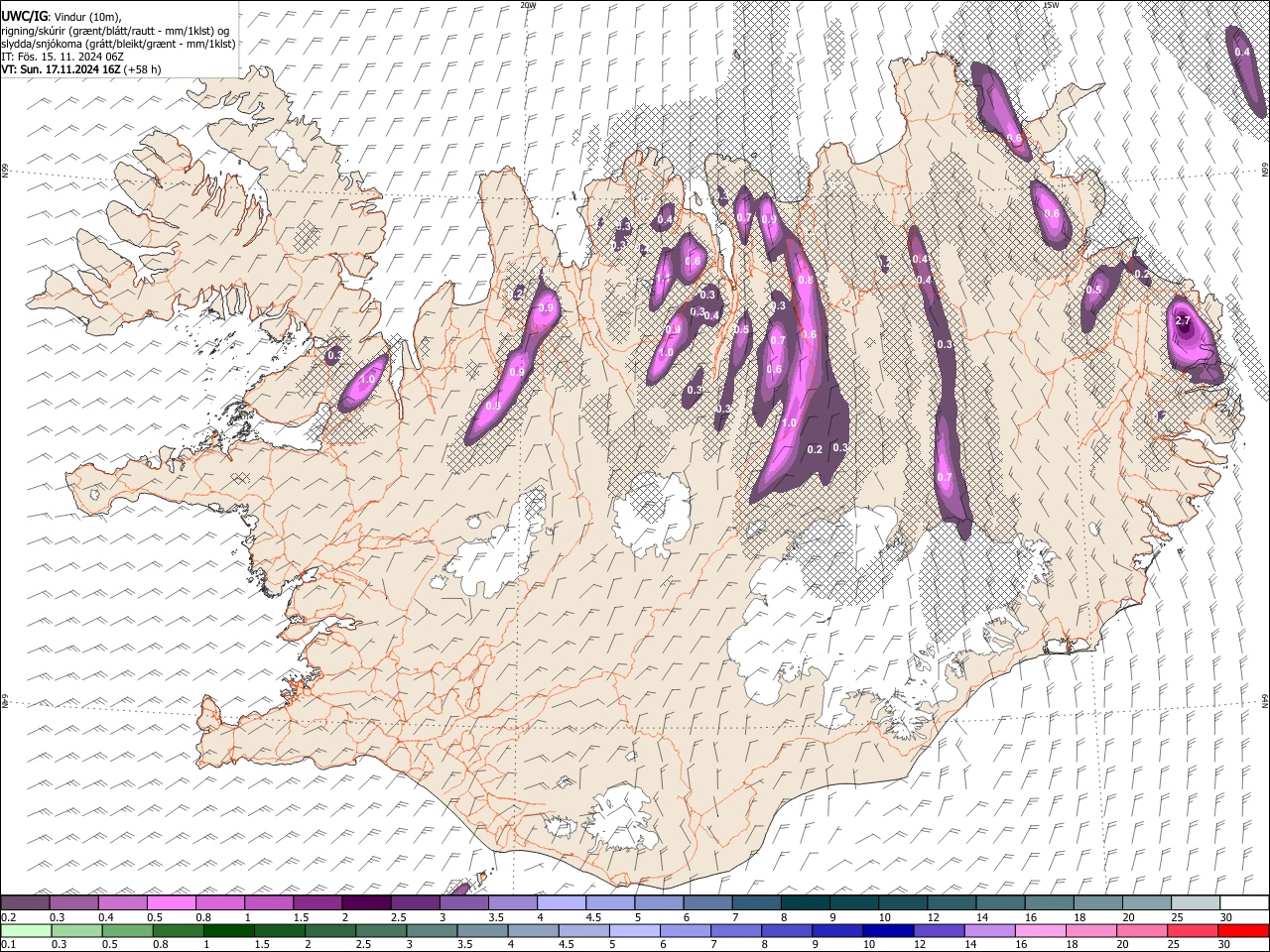
Task: Select the darkest green rain swatch labeled 1
Action: (228, 930)
